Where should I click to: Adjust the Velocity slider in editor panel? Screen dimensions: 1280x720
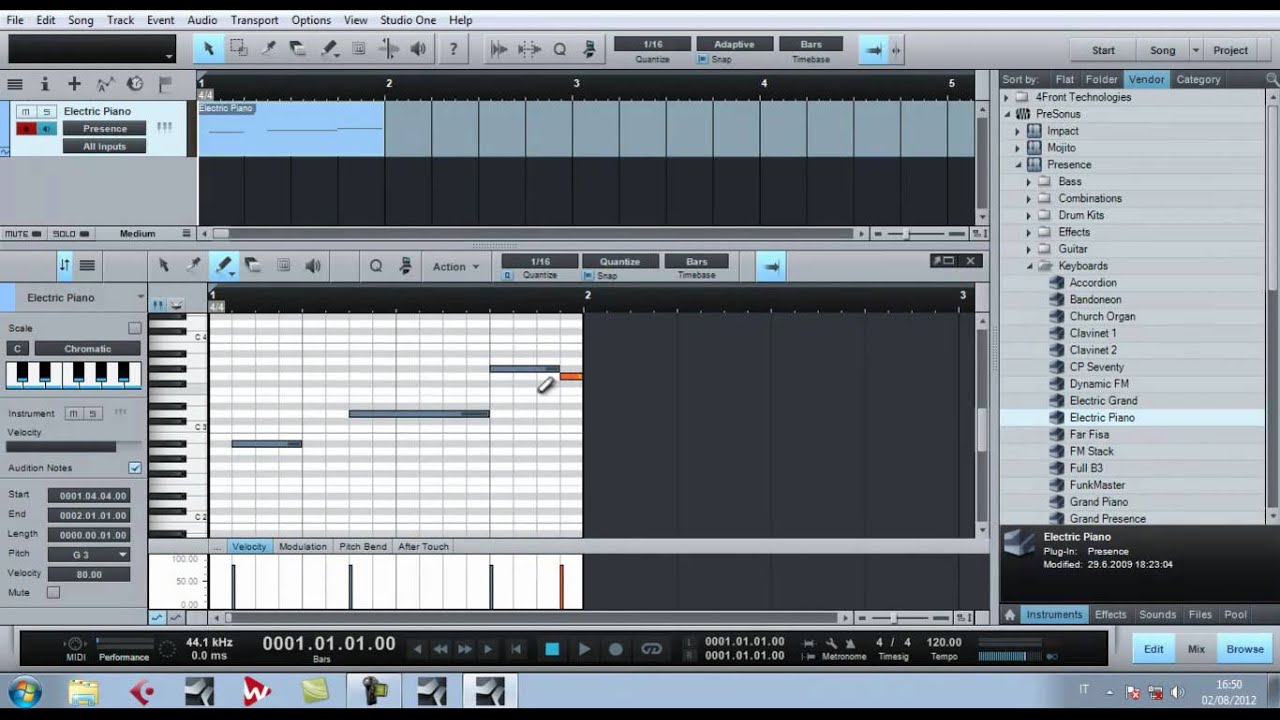point(74,447)
